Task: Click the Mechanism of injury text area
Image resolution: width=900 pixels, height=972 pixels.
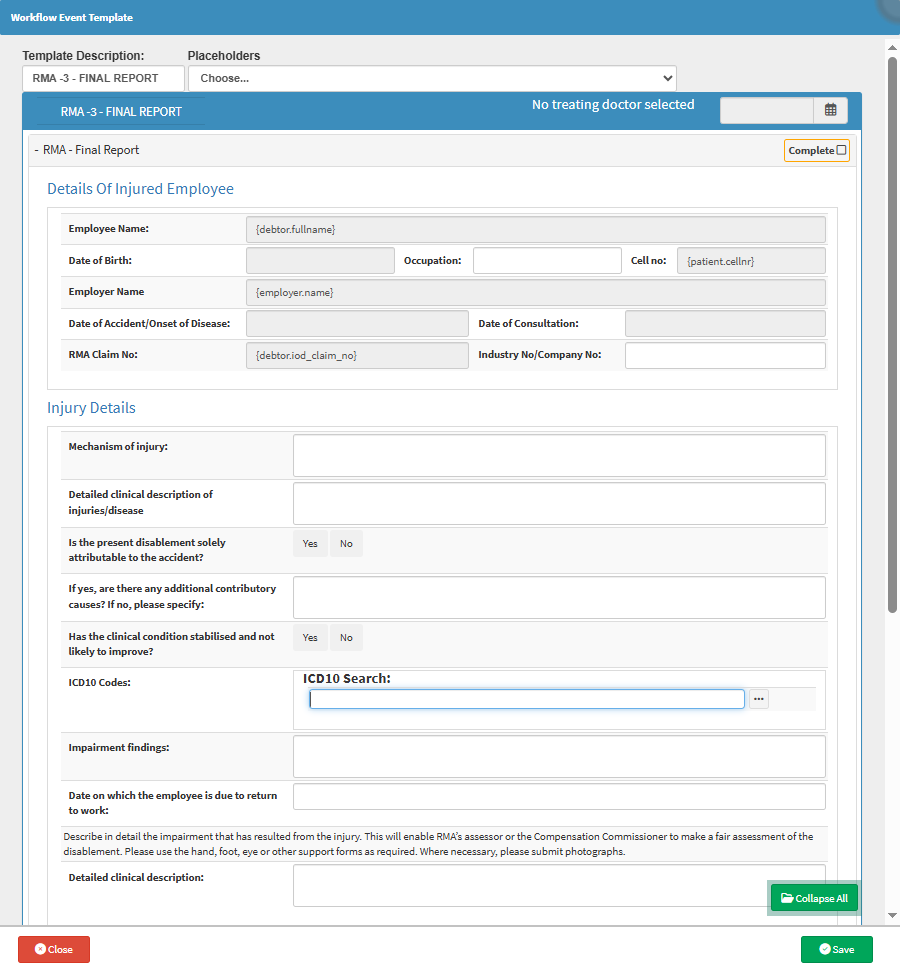Action: (559, 456)
